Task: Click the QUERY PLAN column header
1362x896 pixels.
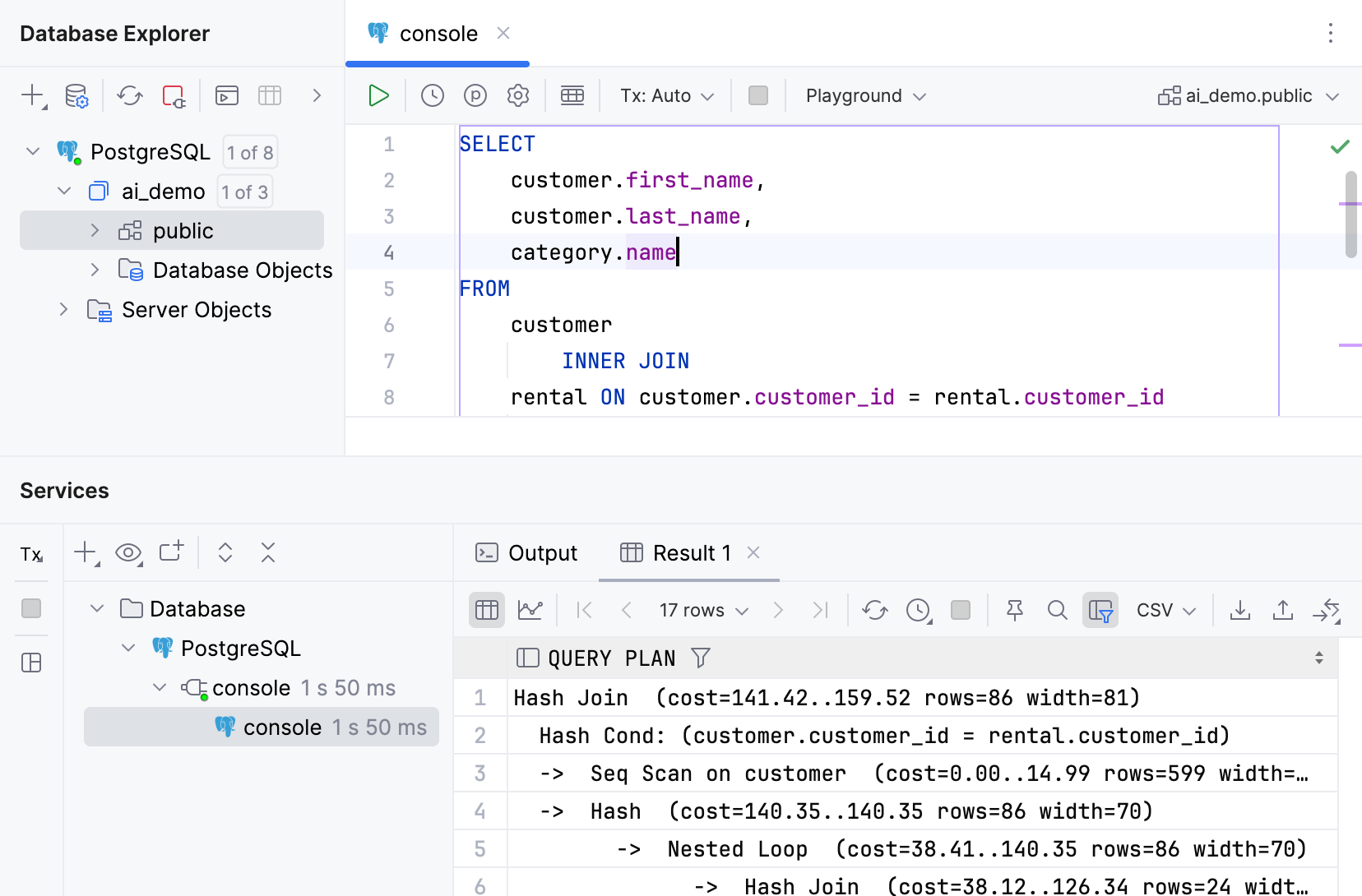Action: pyautogui.click(x=611, y=658)
